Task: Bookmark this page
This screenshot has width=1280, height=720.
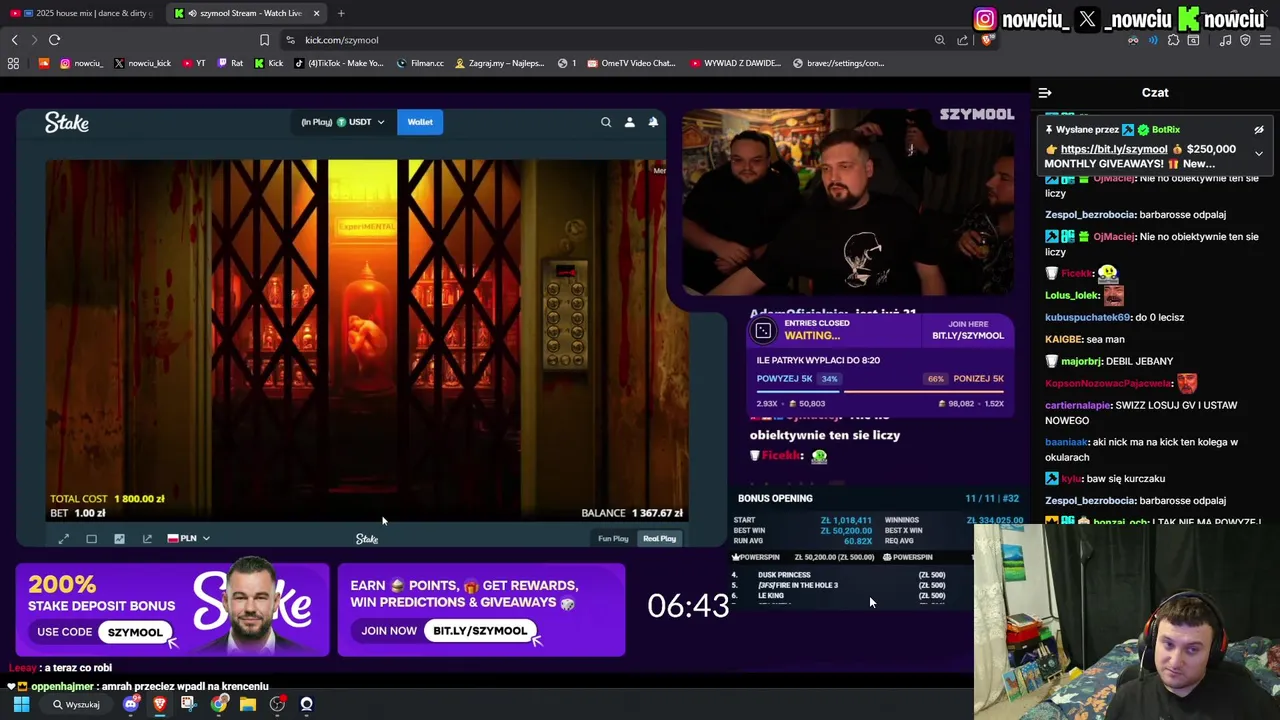Action: [264, 40]
